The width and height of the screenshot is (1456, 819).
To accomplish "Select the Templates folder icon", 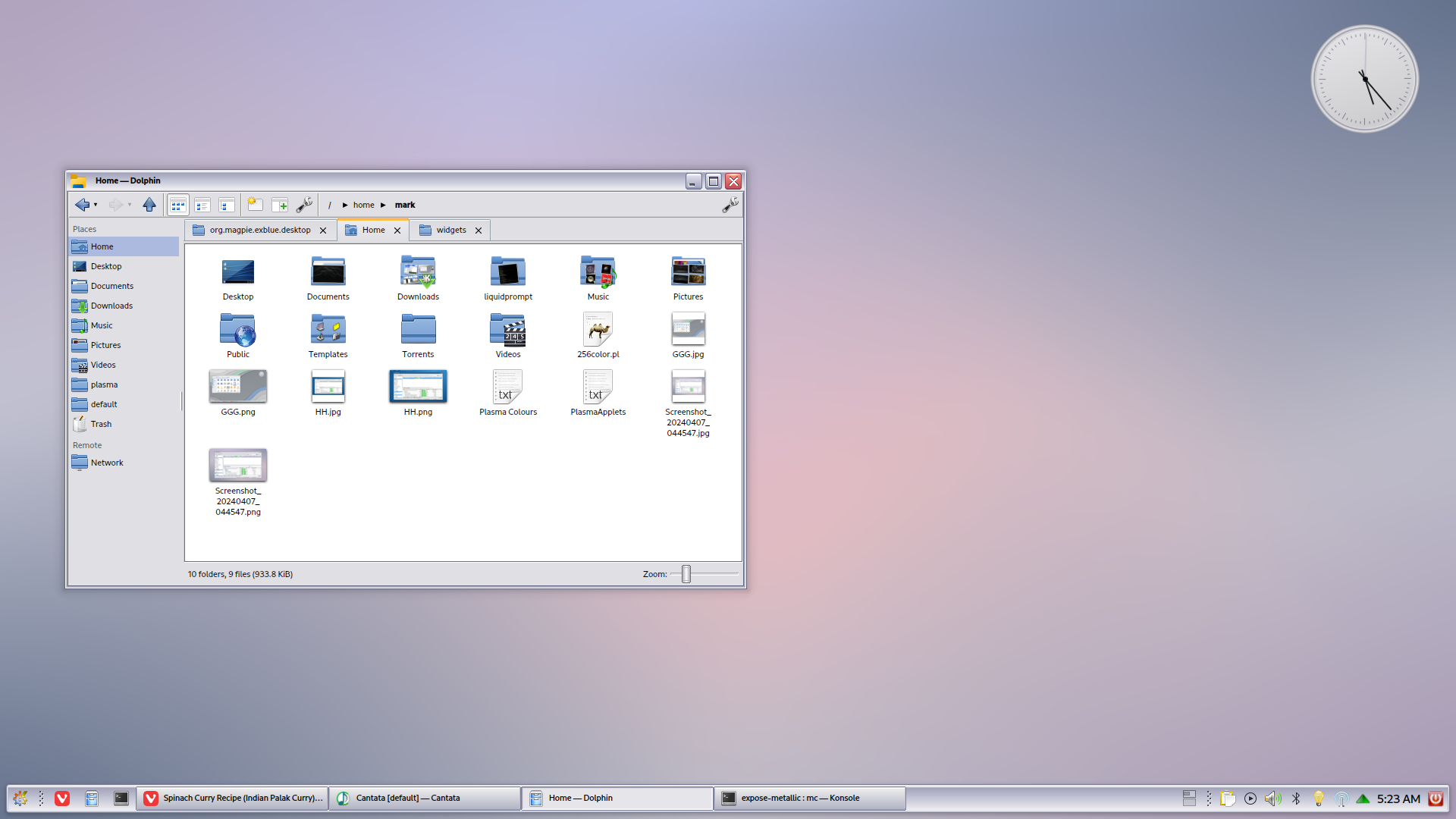I will (x=328, y=330).
